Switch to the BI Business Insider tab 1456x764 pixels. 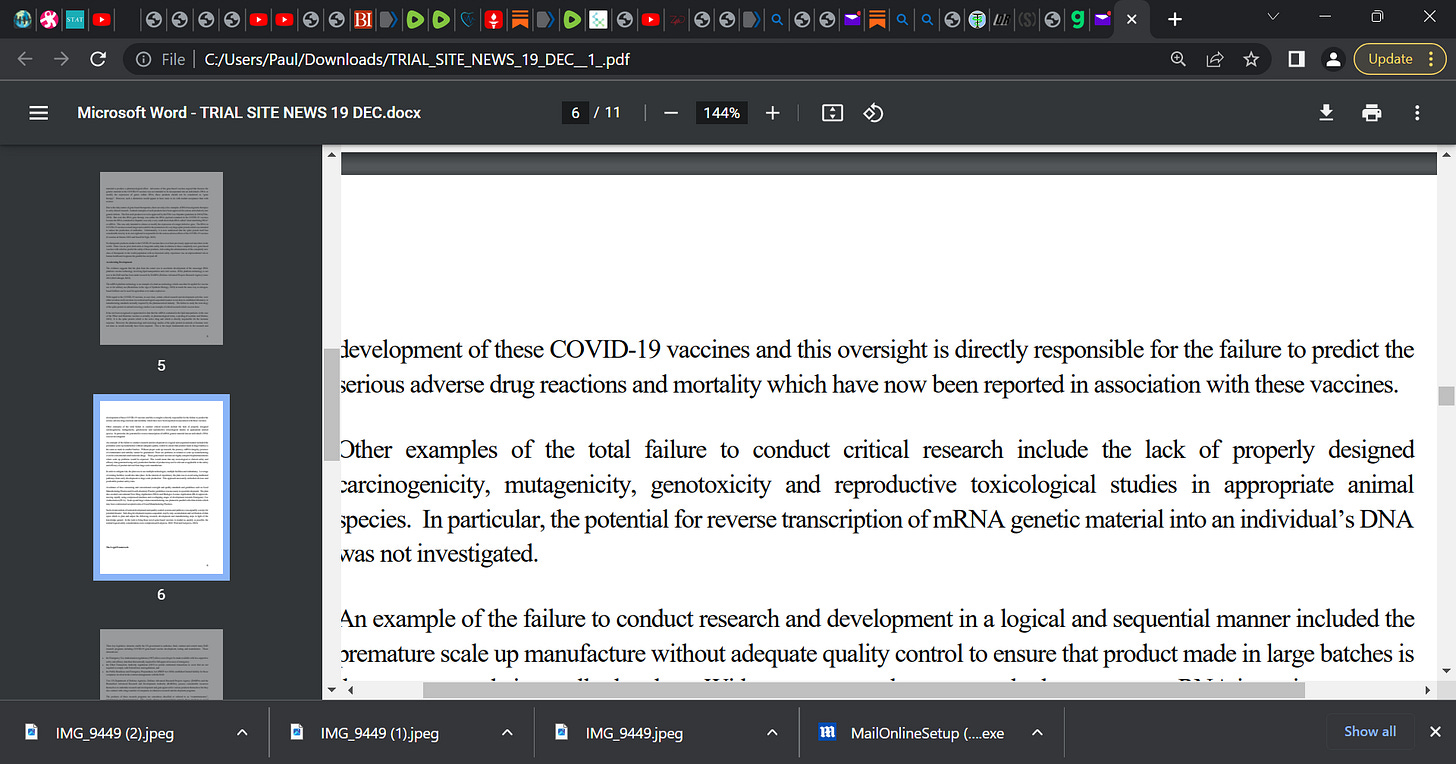[364, 19]
